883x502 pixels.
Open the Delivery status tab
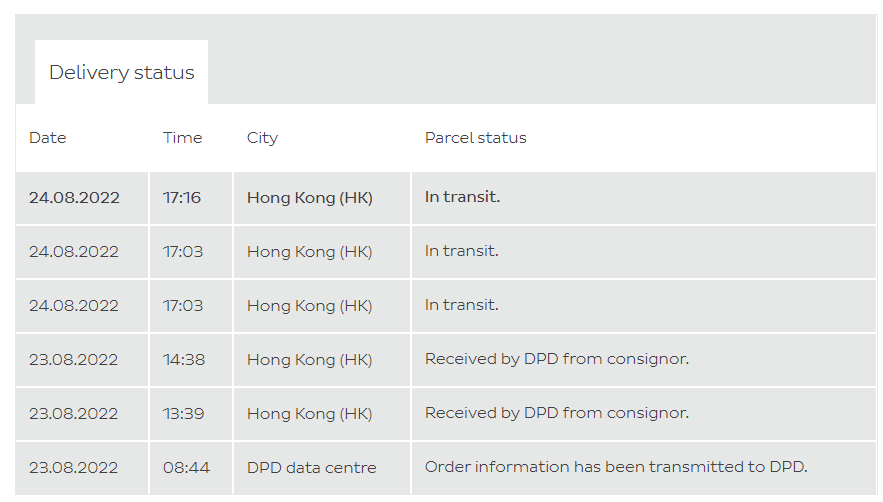tap(121, 73)
